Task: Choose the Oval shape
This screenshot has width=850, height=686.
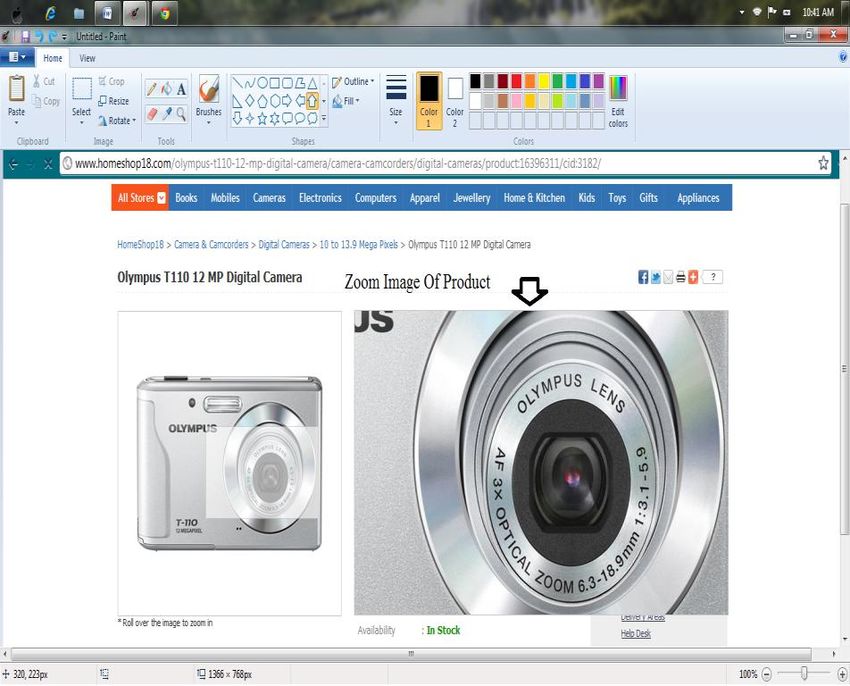Action: click(262, 83)
